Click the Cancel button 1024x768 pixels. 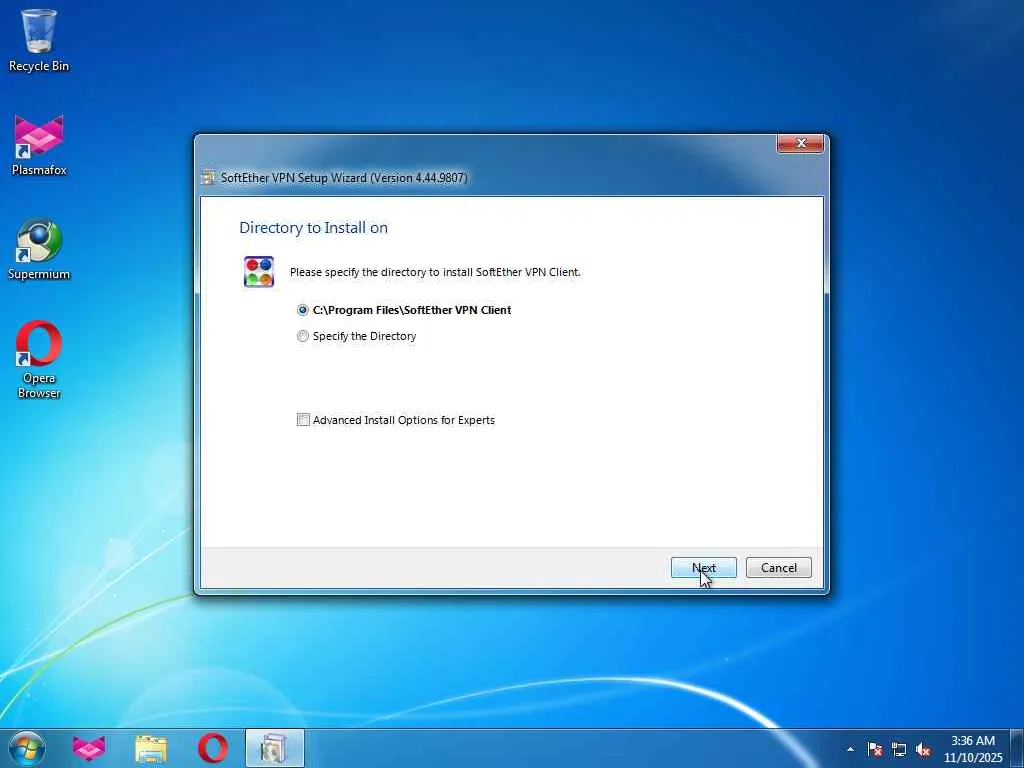(778, 568)
